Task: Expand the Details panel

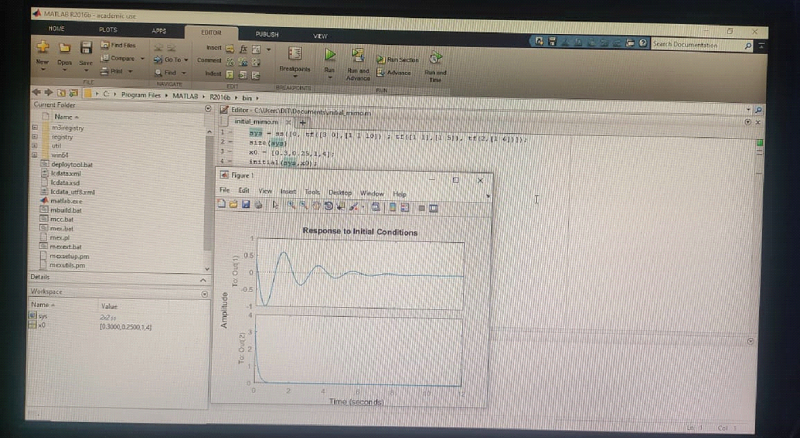Action: click(x=203, y=280)
